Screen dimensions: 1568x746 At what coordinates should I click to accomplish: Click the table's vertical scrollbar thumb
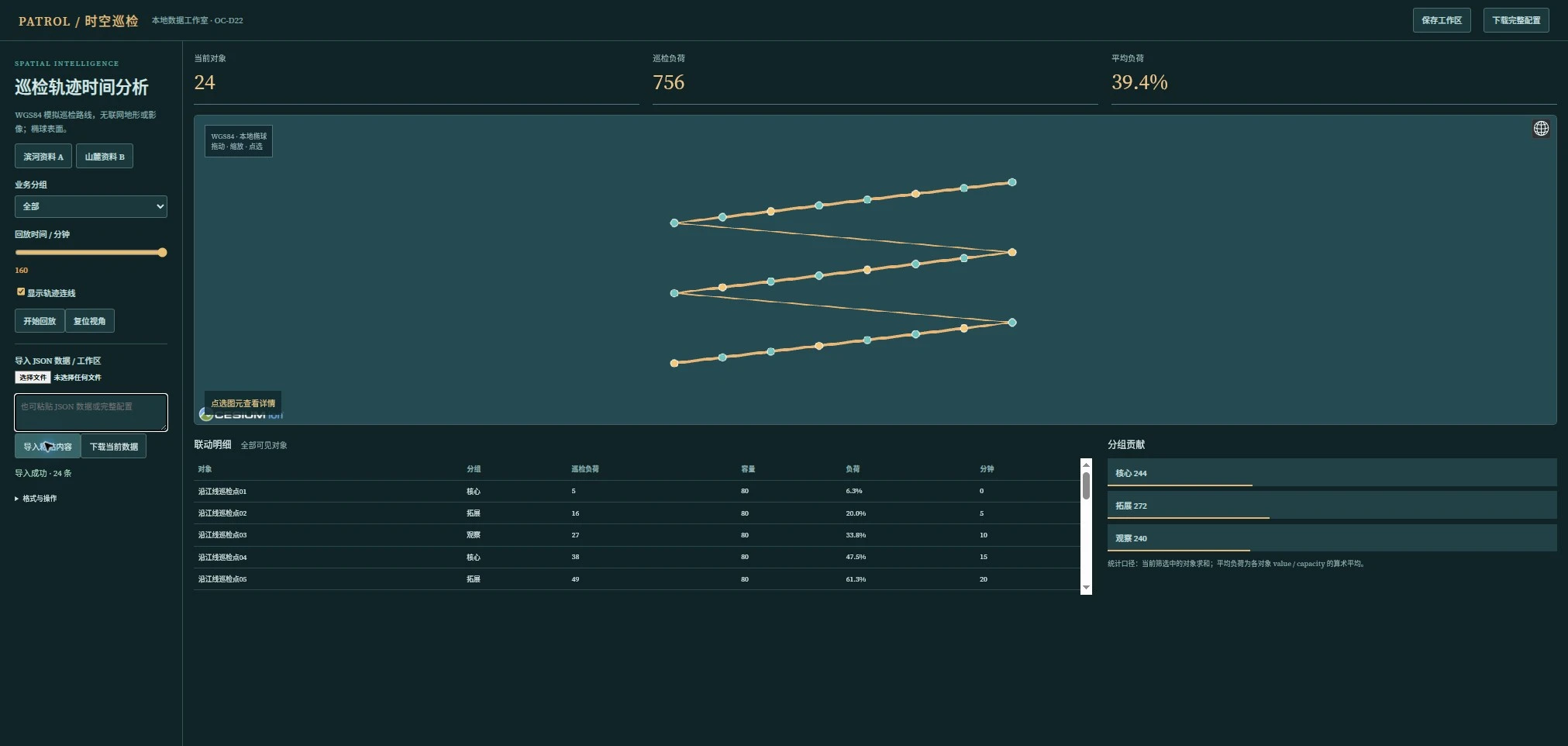1086,485
